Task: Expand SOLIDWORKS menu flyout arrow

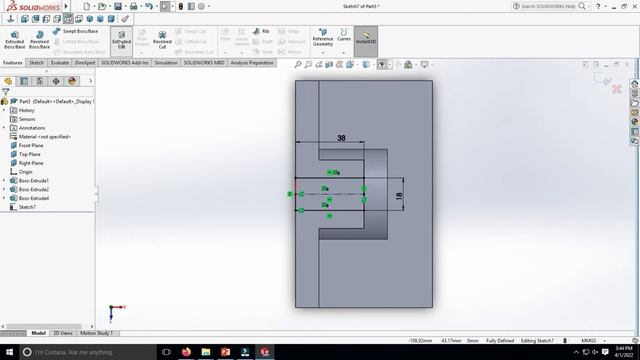Action: (66, 6)
